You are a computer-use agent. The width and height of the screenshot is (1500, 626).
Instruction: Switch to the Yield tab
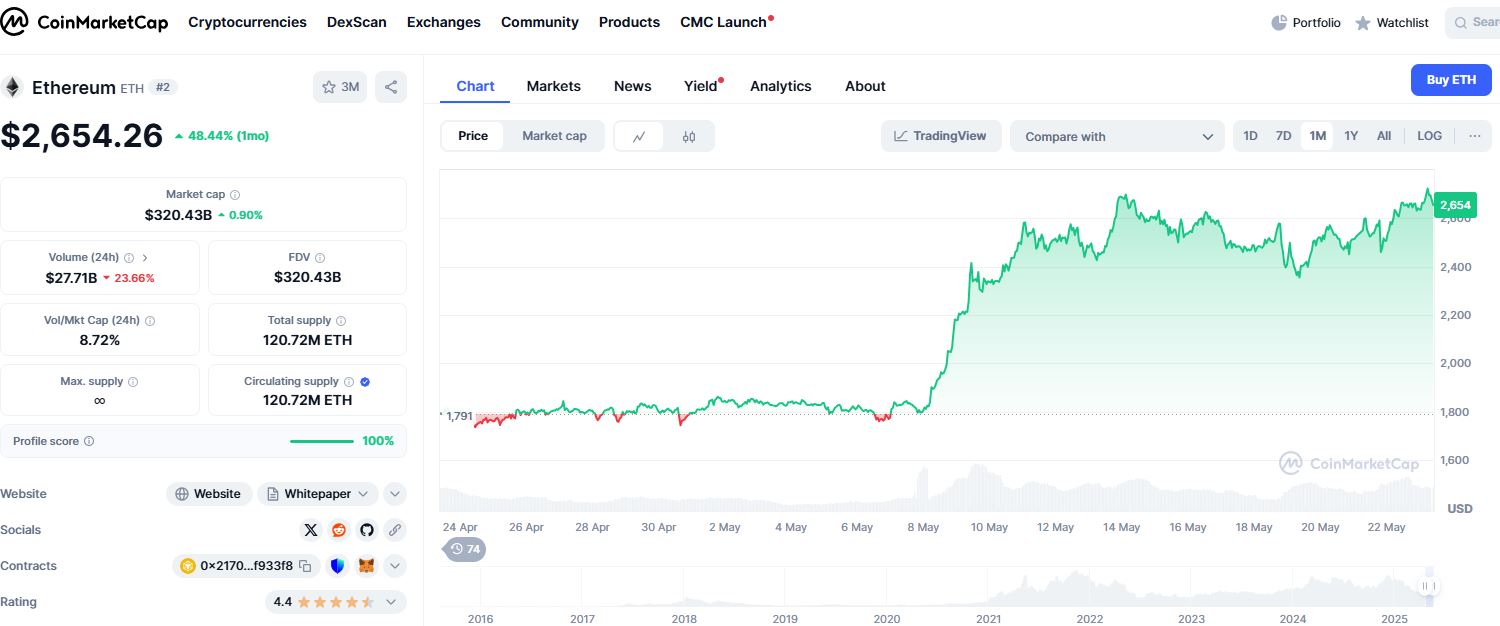coord(702,86)
